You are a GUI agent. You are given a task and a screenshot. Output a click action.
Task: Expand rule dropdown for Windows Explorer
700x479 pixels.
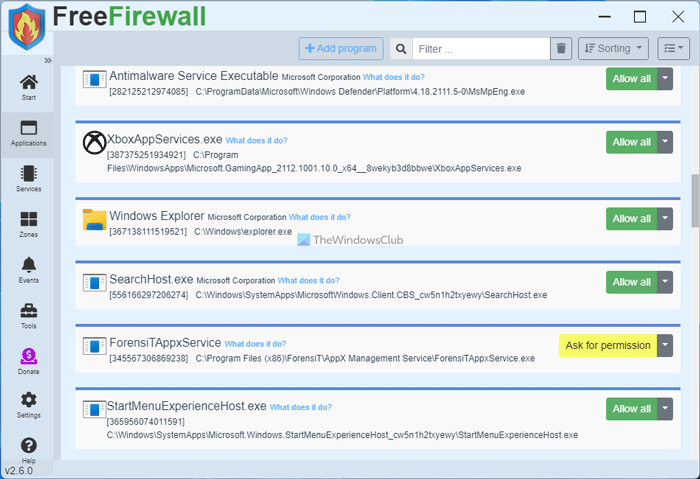pos(665,219)
